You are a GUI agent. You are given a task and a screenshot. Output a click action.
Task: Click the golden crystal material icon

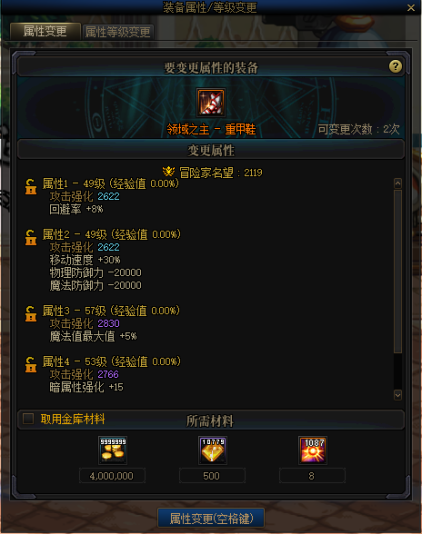click(213, 450)
